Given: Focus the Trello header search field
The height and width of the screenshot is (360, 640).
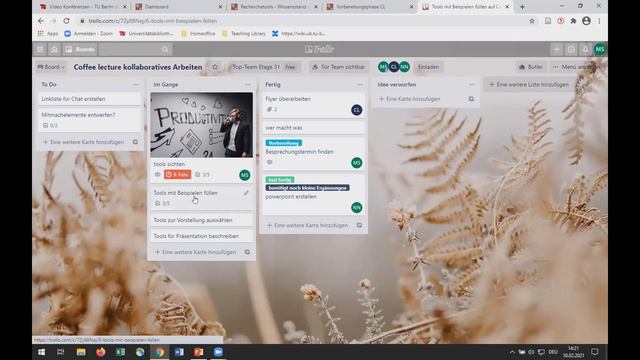Looking at the screenshot, I should click(x=136, y=49).
